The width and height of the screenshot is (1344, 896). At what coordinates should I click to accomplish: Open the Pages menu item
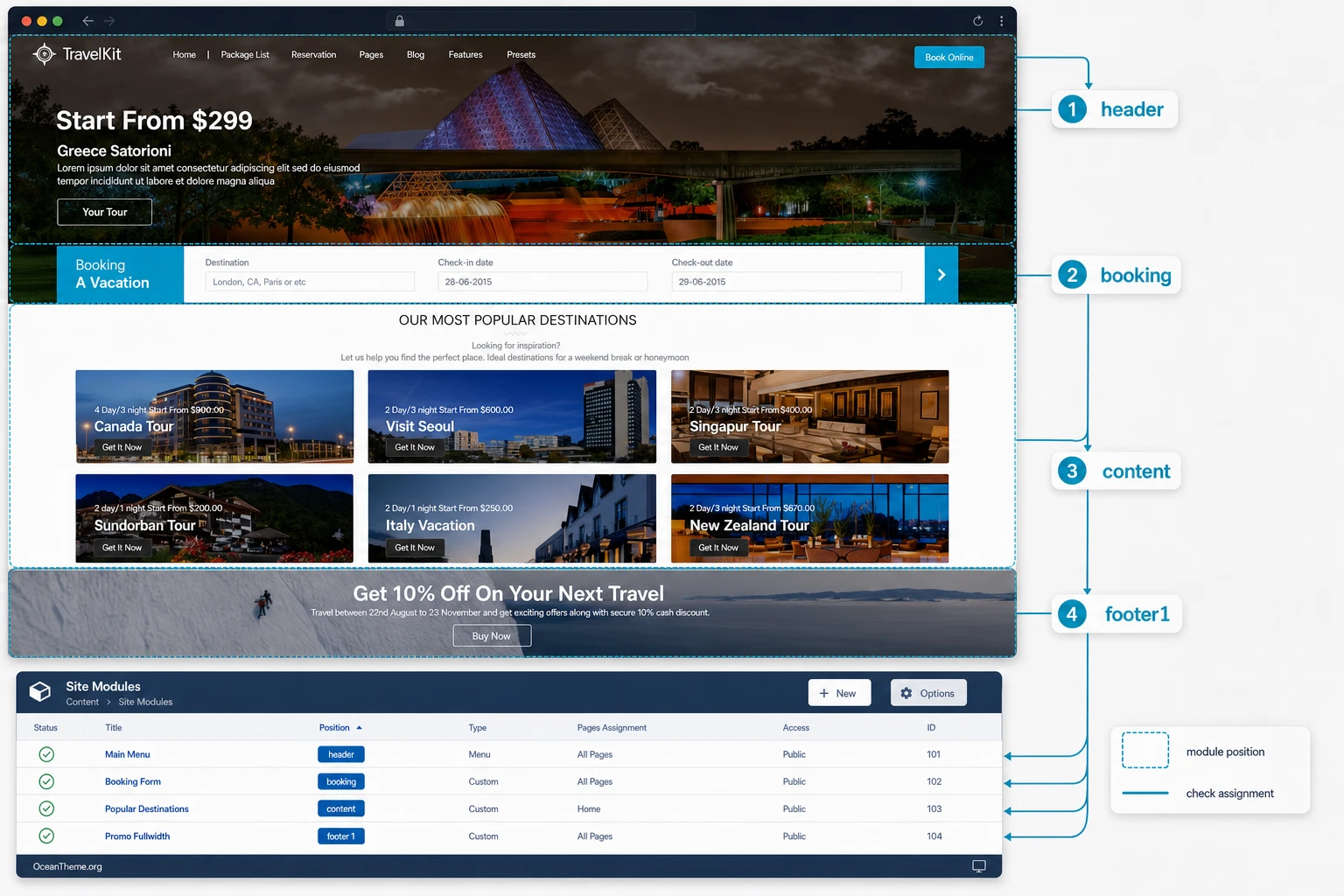(x=371, y=54)
